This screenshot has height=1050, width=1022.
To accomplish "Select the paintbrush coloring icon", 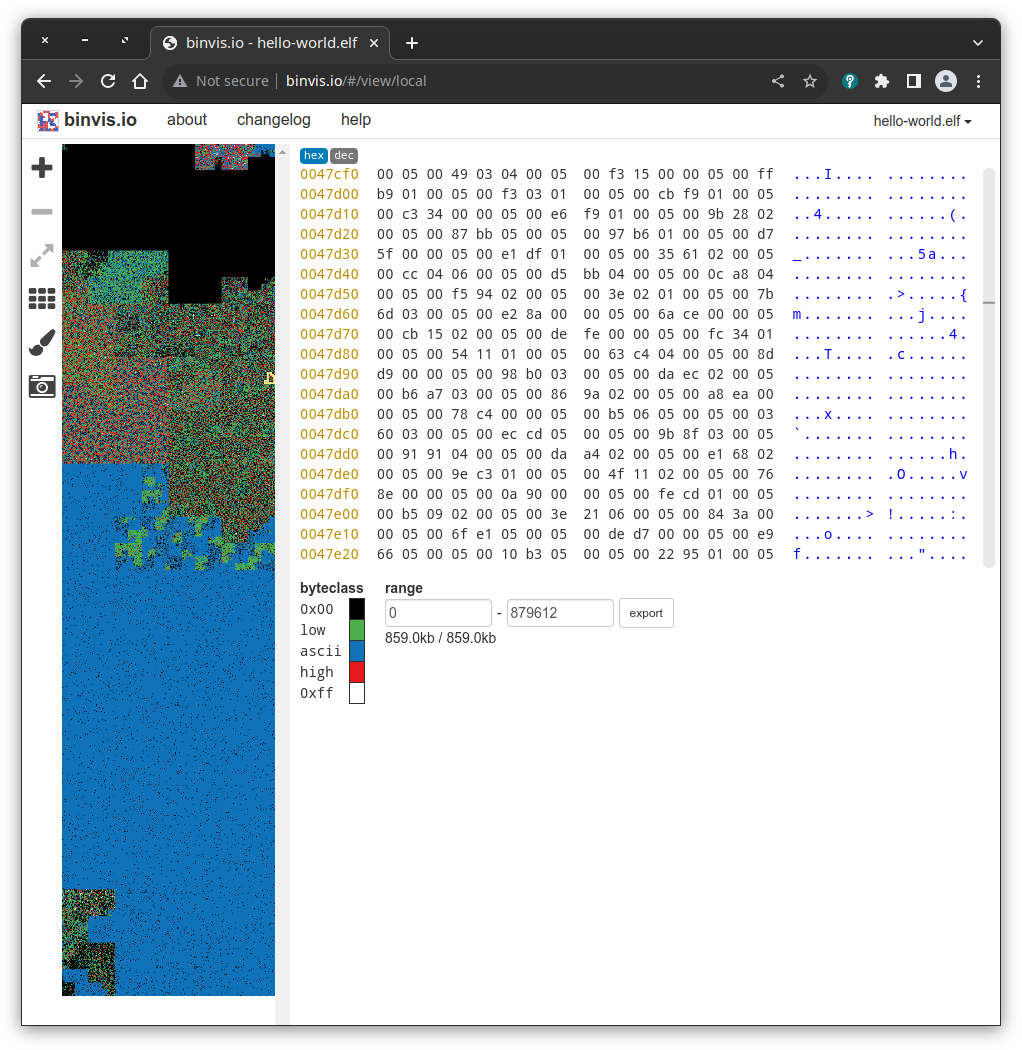I will coord(41,342).
